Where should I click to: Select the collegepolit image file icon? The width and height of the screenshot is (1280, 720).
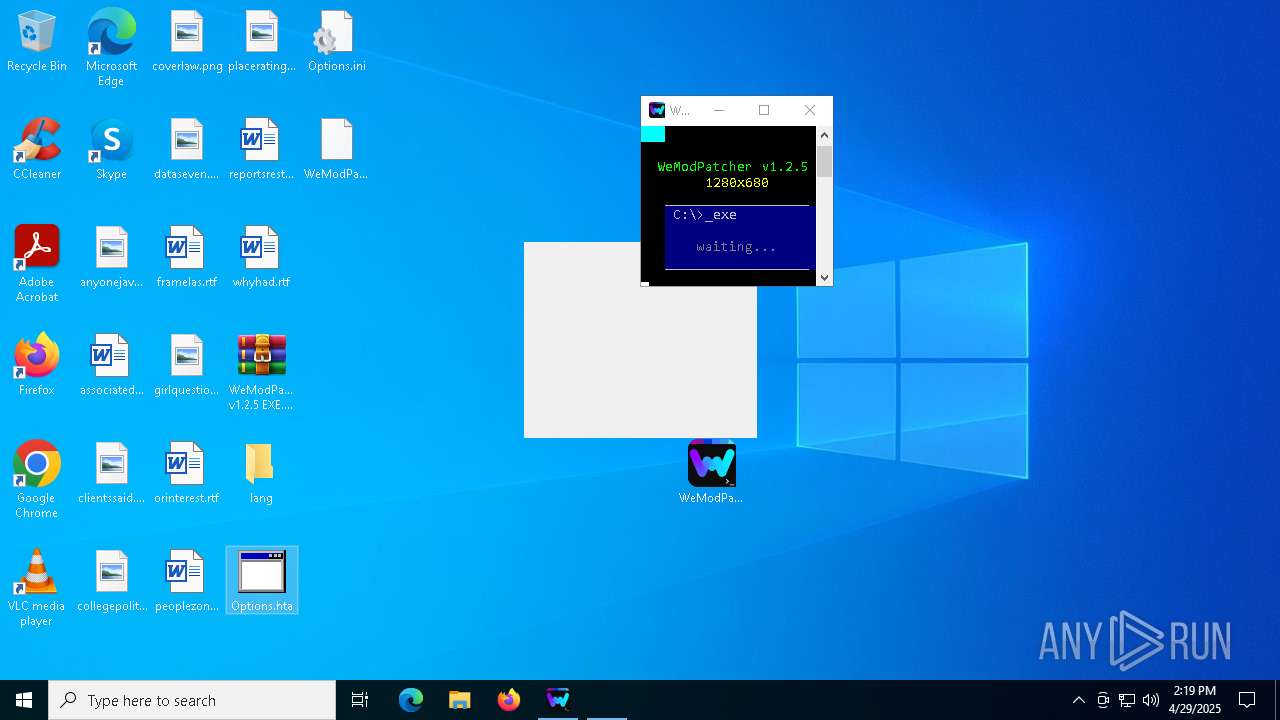pos(111,581)
